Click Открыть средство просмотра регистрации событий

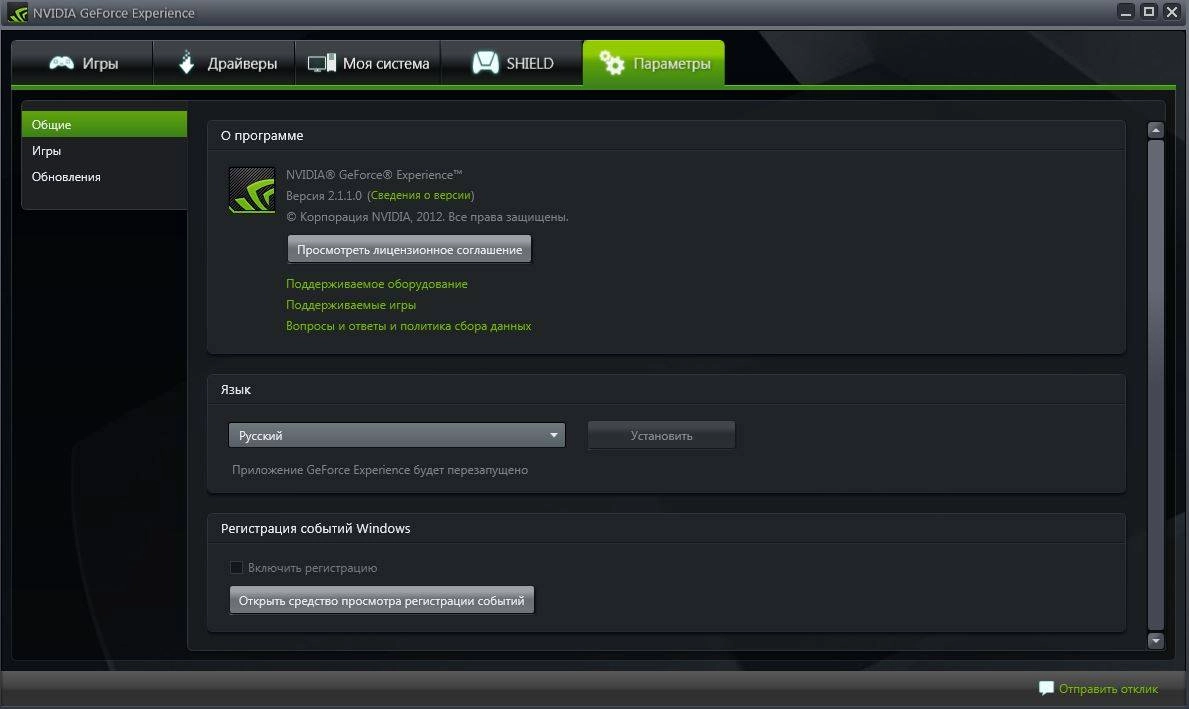pos(381,601)
